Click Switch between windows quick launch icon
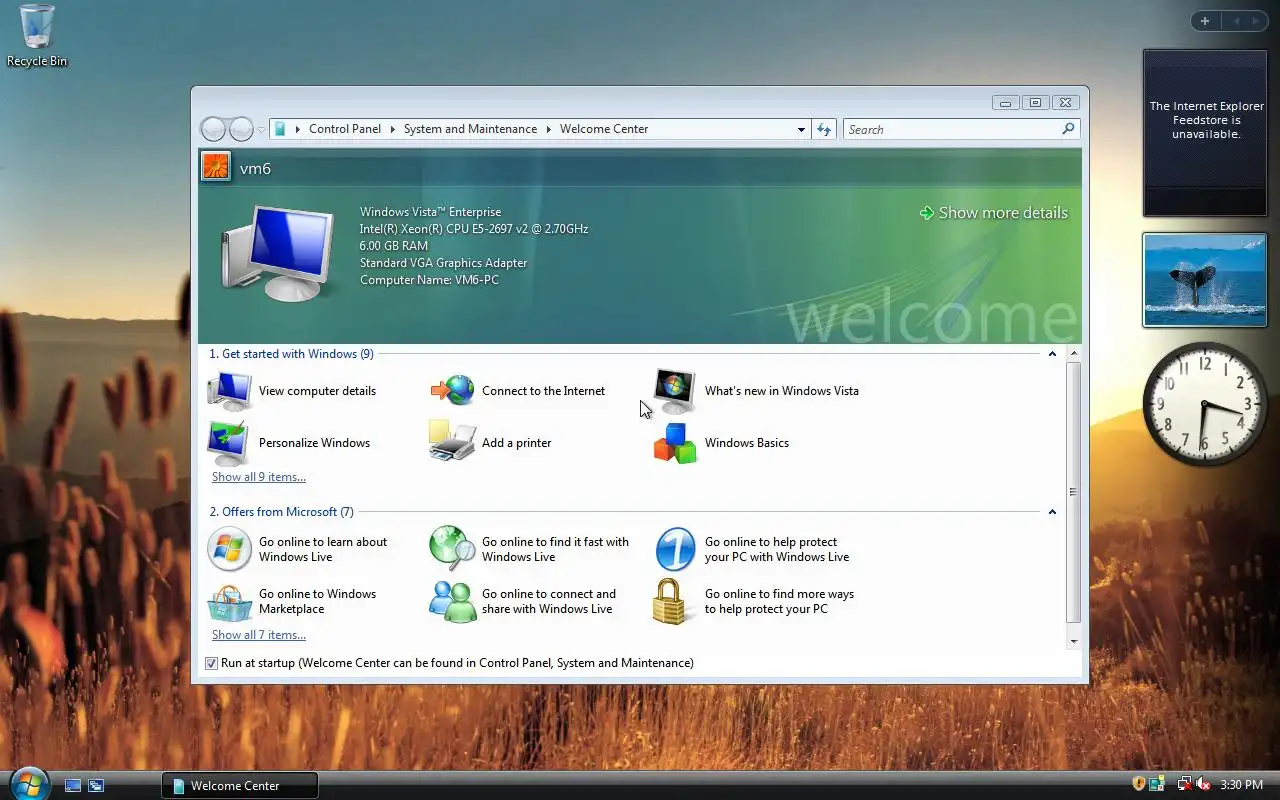 (96, 786)
